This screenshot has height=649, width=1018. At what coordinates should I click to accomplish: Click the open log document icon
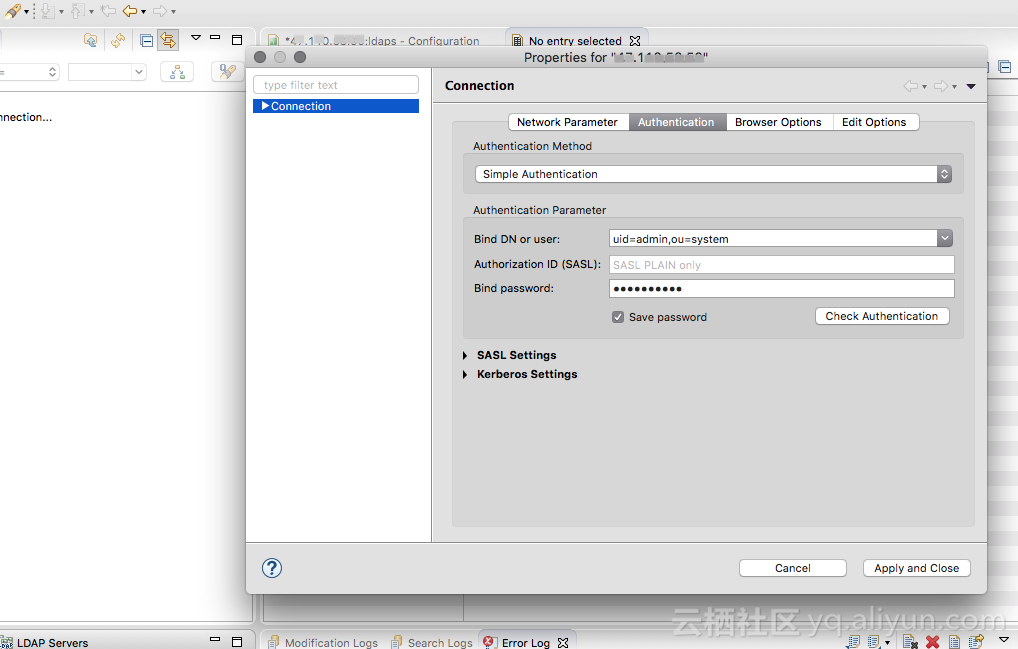tap(954, 642)
